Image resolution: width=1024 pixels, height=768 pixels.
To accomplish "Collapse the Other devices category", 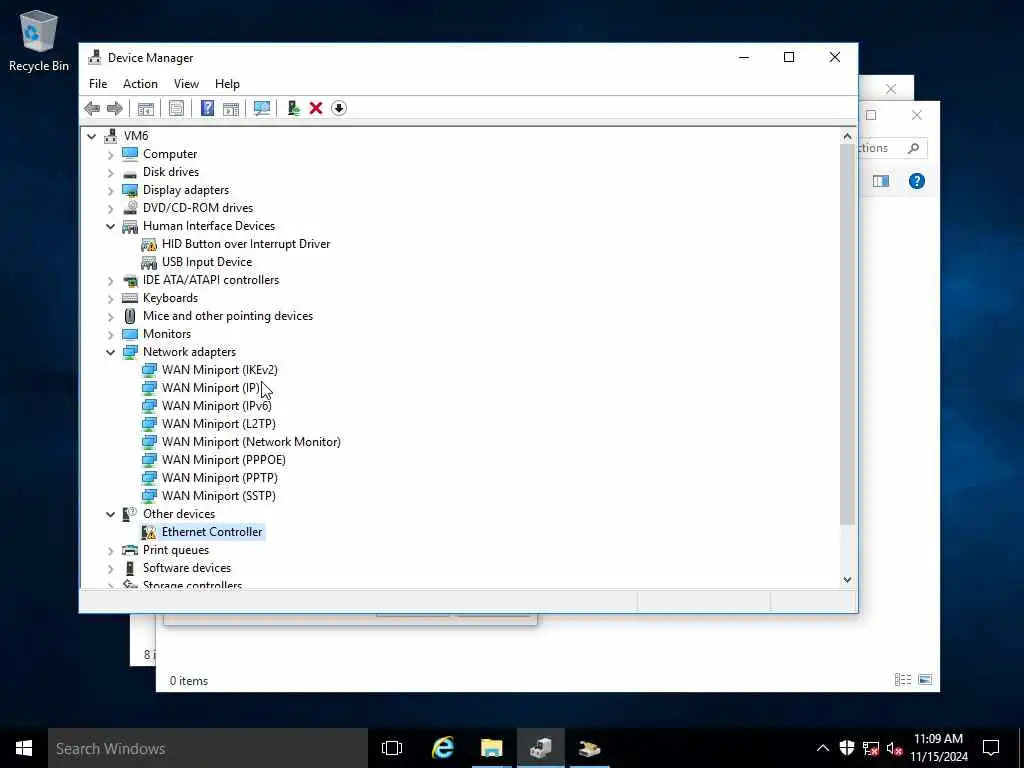I will pyautogui.click(x=110, y=514).
